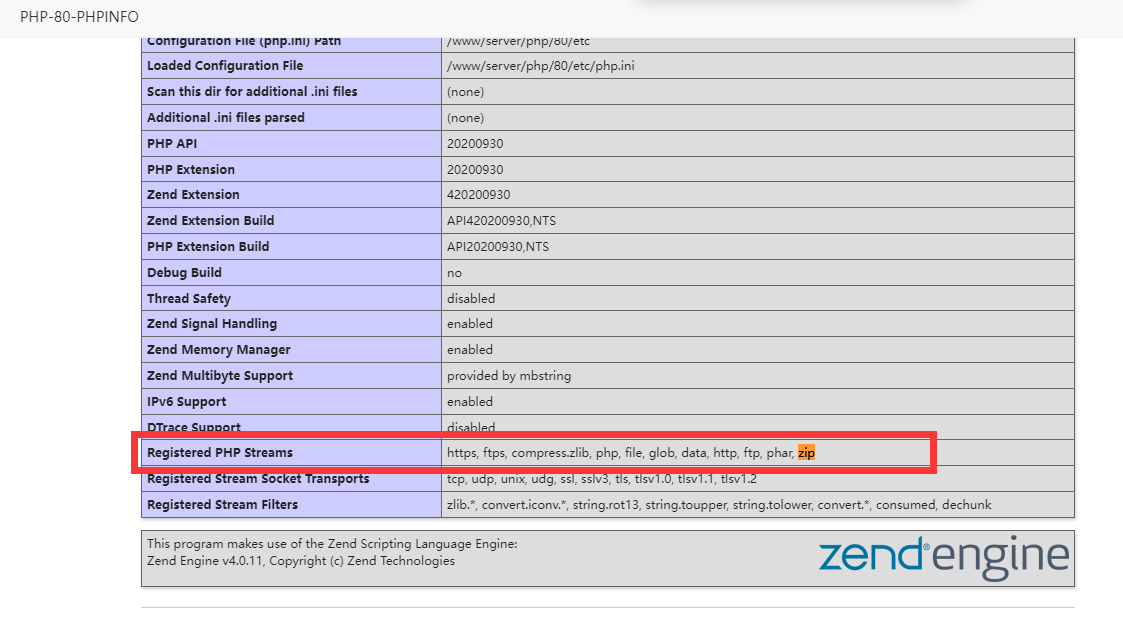Select the 'Zend Signal Handling' label

click(x=211, y=324)
